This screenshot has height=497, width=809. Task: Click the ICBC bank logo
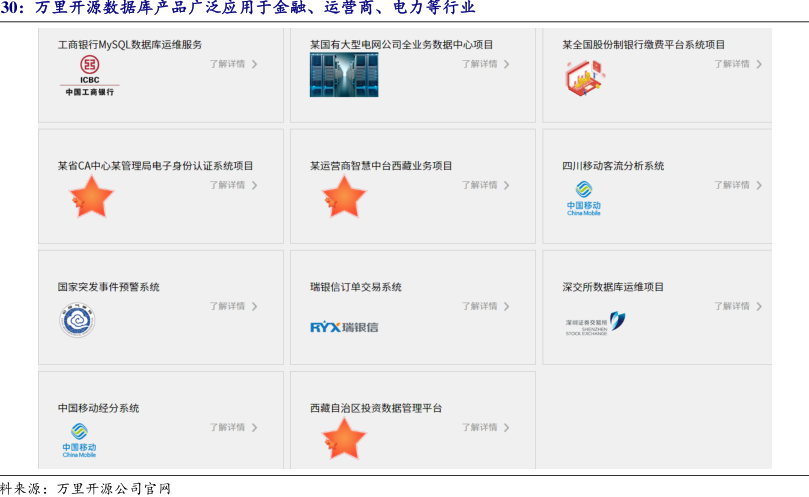click(x=90, y=75)
